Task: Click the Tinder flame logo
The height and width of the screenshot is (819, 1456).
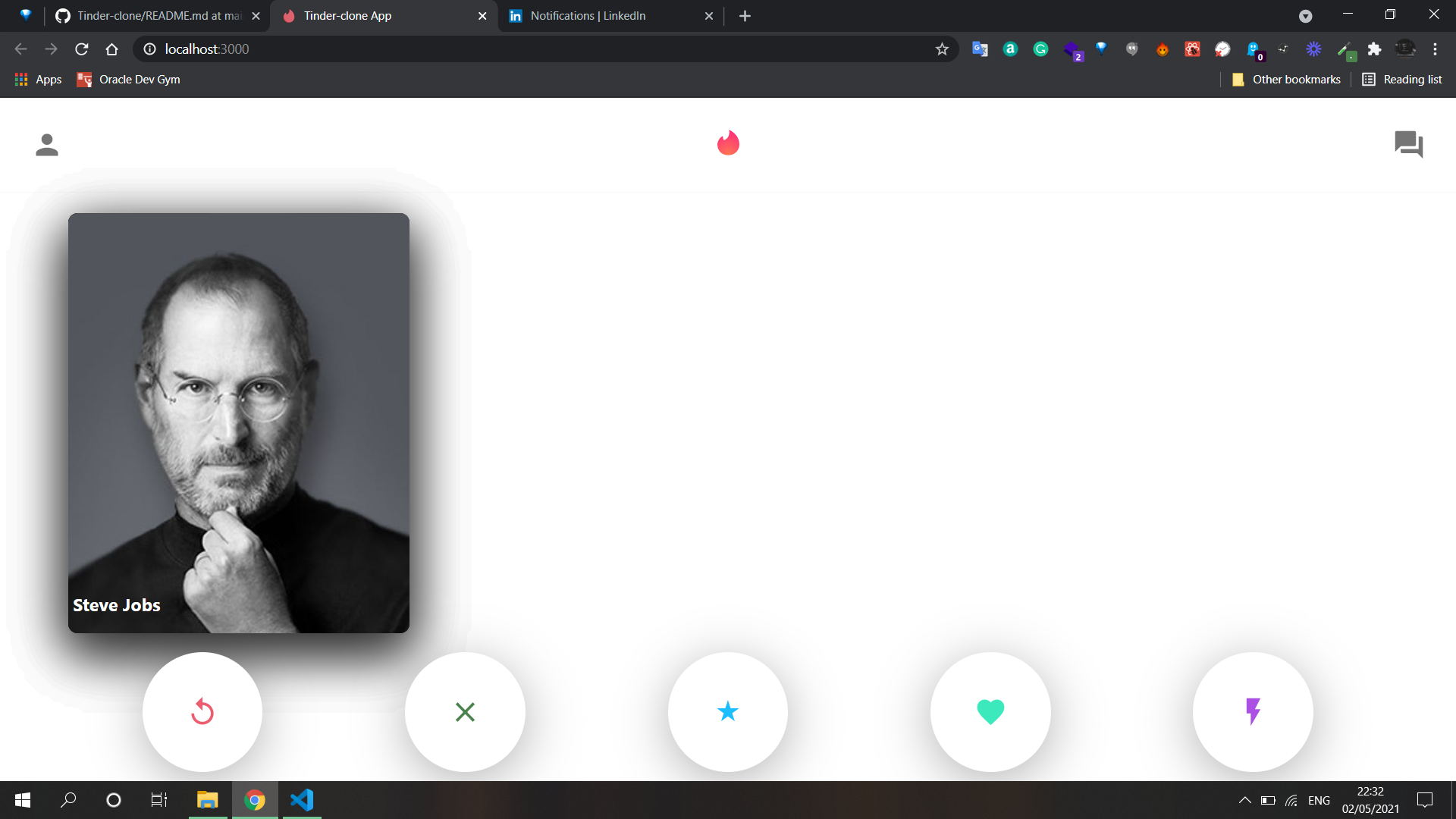Action: point(728,143)
